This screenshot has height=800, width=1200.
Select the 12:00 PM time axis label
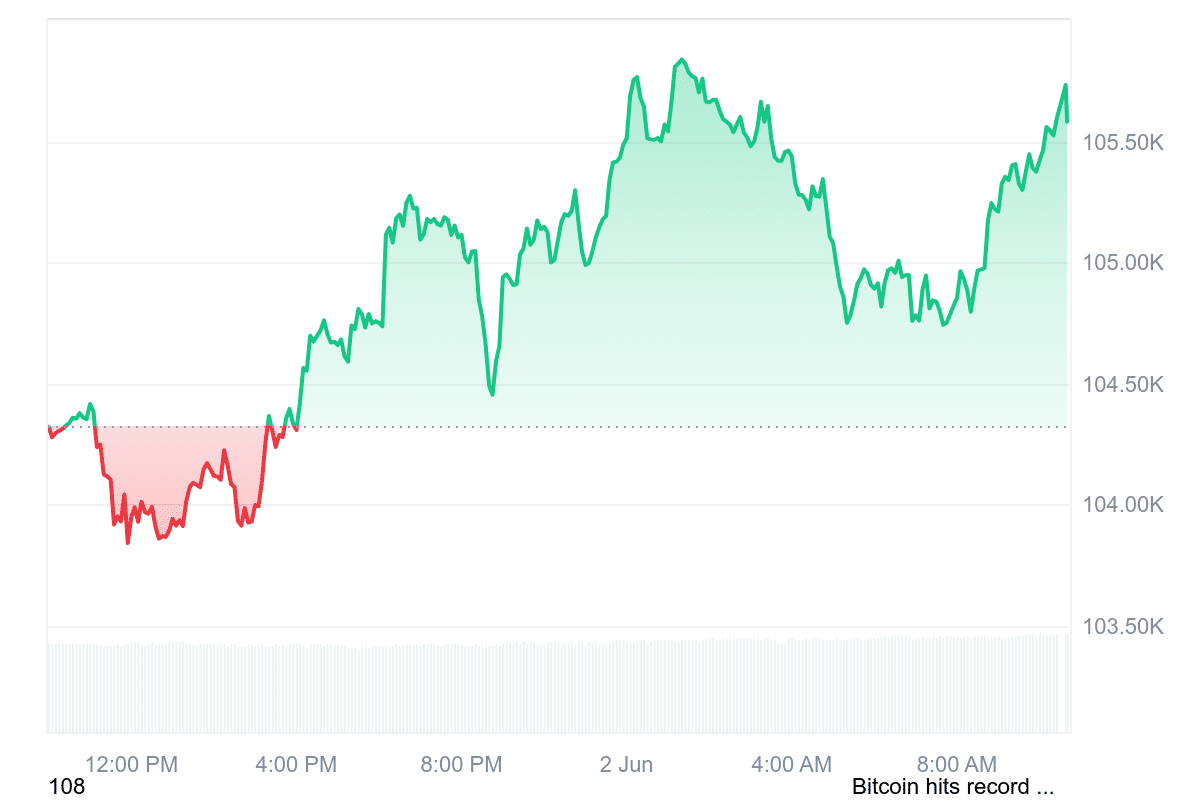(131, 765)
